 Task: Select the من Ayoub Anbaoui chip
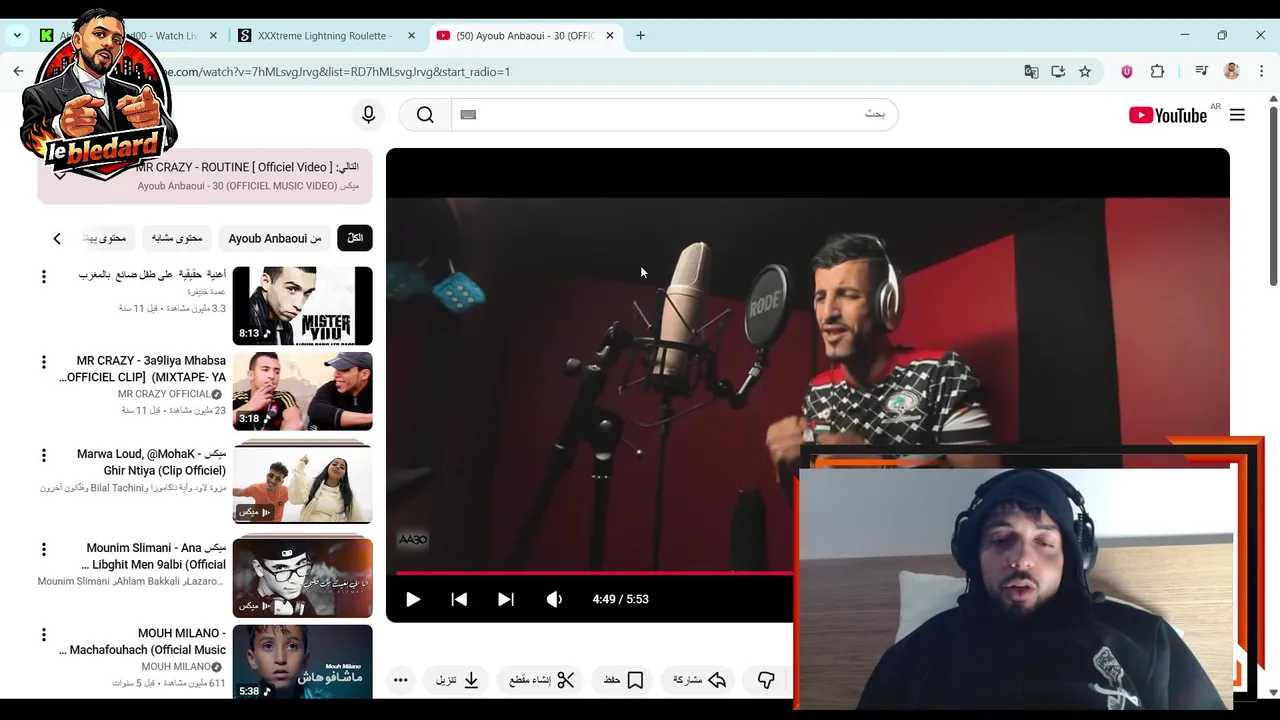(275, 238)
